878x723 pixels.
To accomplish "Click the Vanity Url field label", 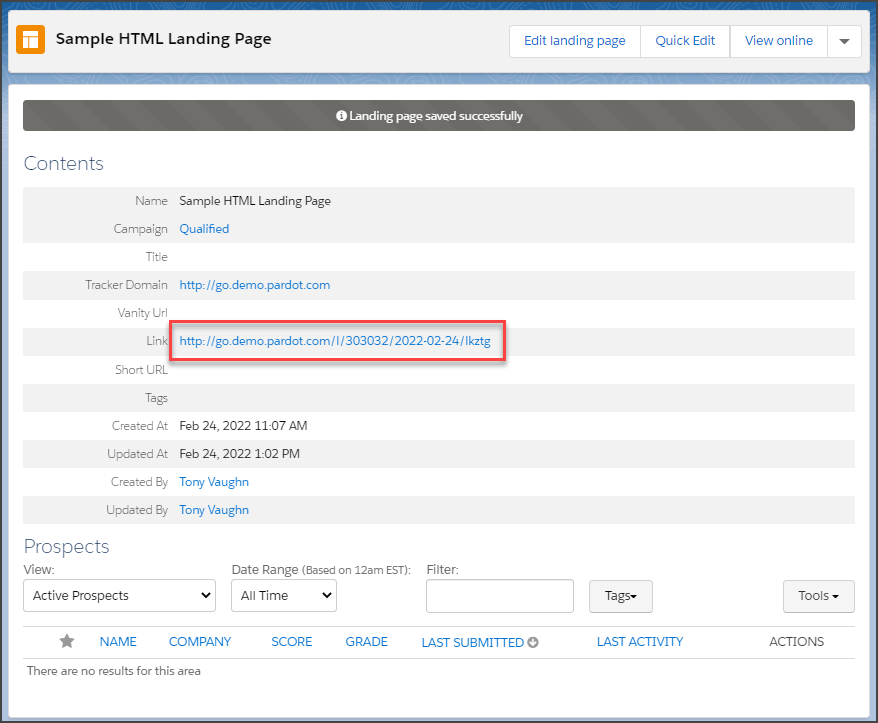I will [x=142, y=312].
